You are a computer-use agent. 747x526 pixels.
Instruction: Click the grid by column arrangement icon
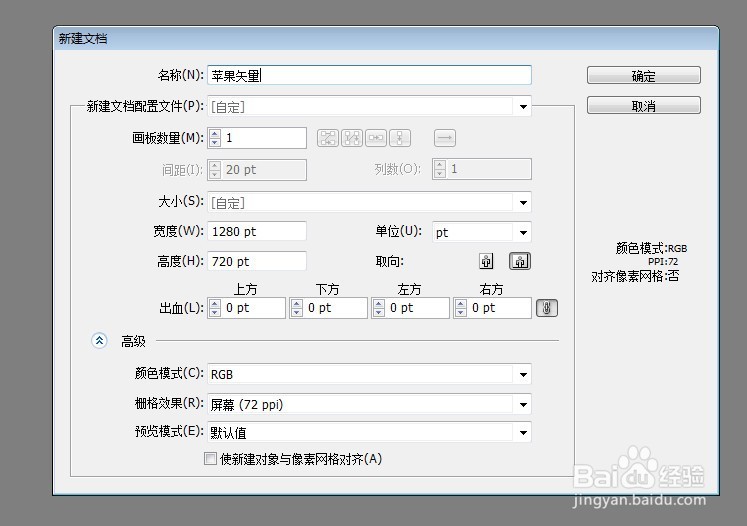[x=352, y=138]
